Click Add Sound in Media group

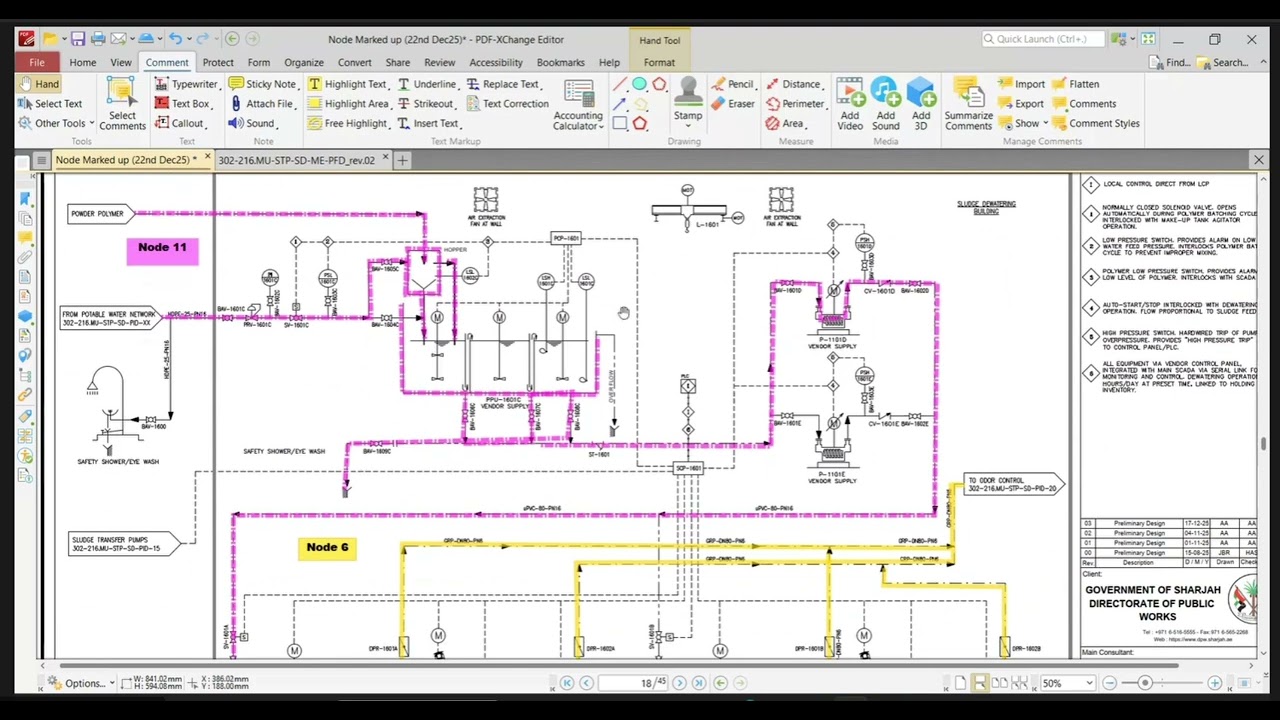coord(885,105)
